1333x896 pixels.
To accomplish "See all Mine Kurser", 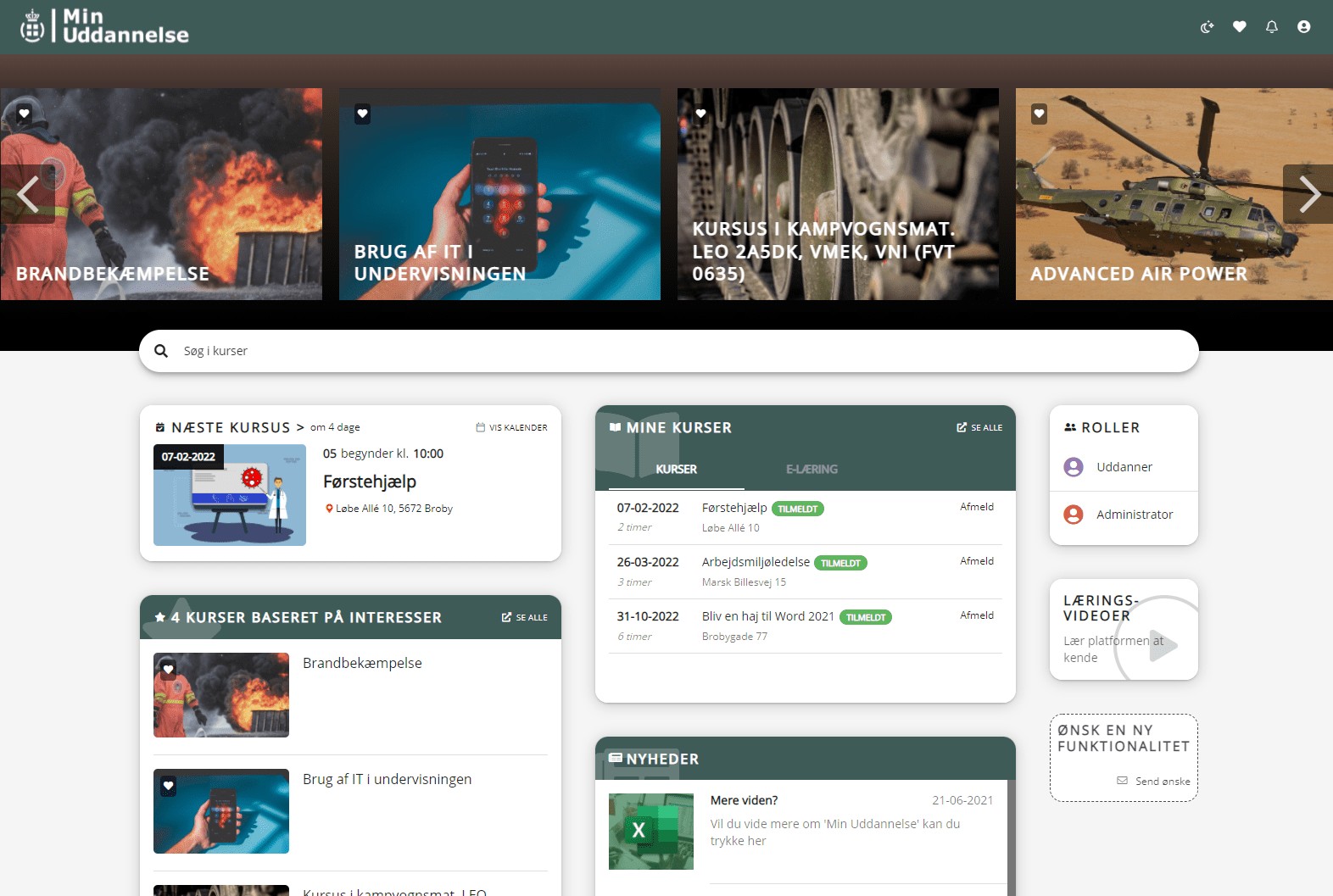I will (979, 427).
